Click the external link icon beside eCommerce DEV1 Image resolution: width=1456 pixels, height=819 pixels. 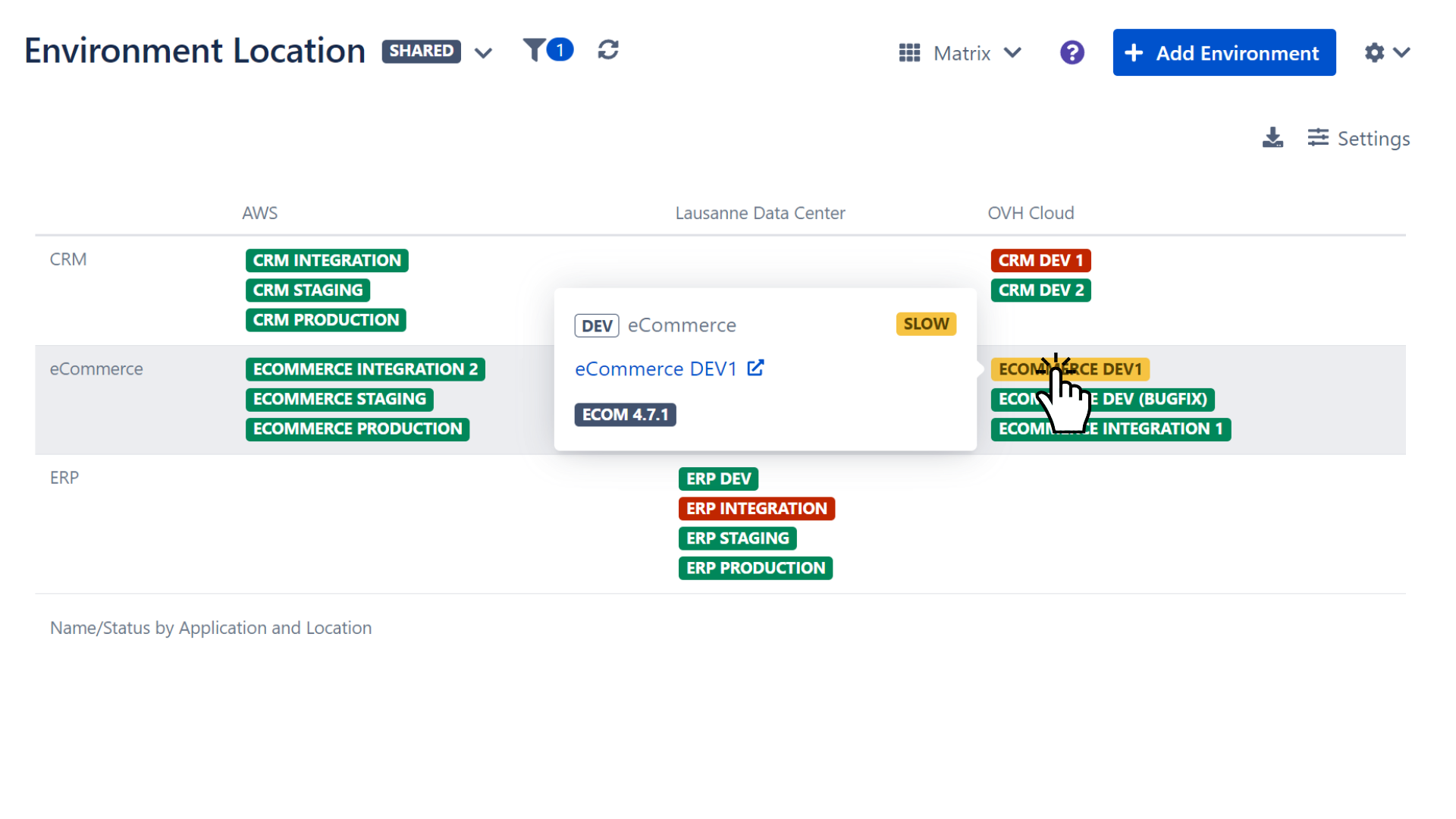(x=755, y=368)
